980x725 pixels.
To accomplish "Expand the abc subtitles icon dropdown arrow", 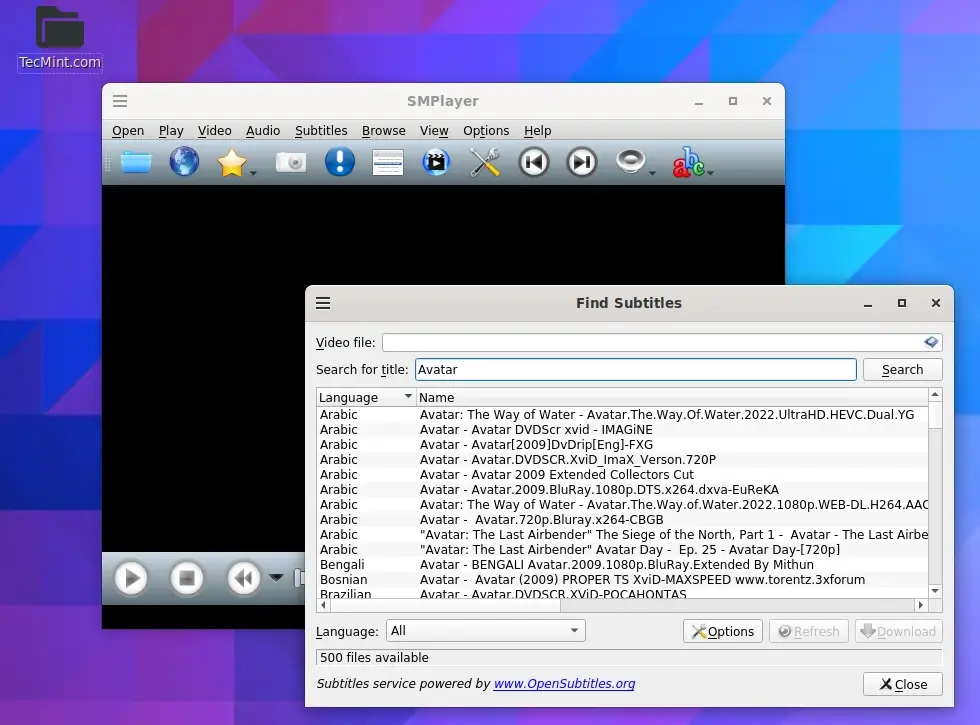I will (x=710, y=173).
